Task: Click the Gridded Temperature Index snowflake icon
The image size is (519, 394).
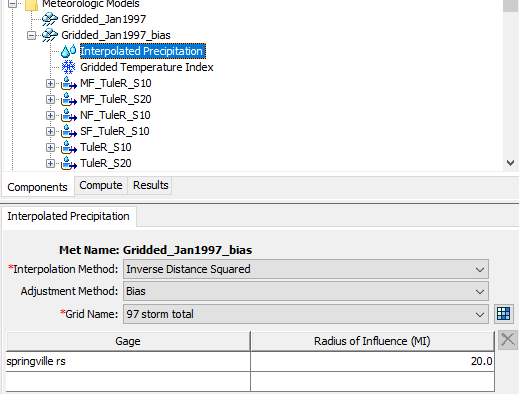Action: point(69,67)
